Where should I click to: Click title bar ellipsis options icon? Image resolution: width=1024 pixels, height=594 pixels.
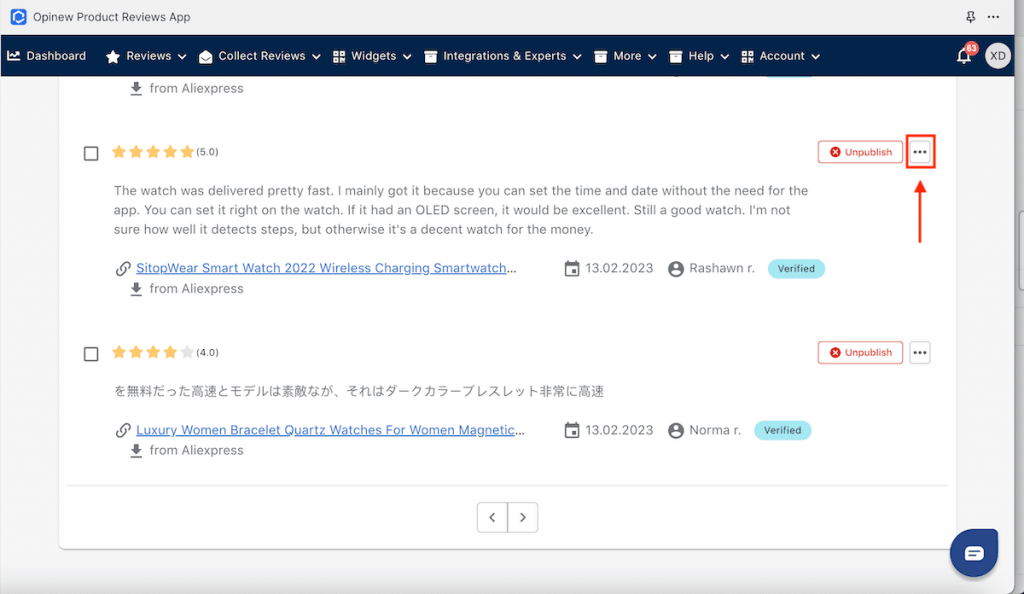pyautogui.click(x=993, y=17)
